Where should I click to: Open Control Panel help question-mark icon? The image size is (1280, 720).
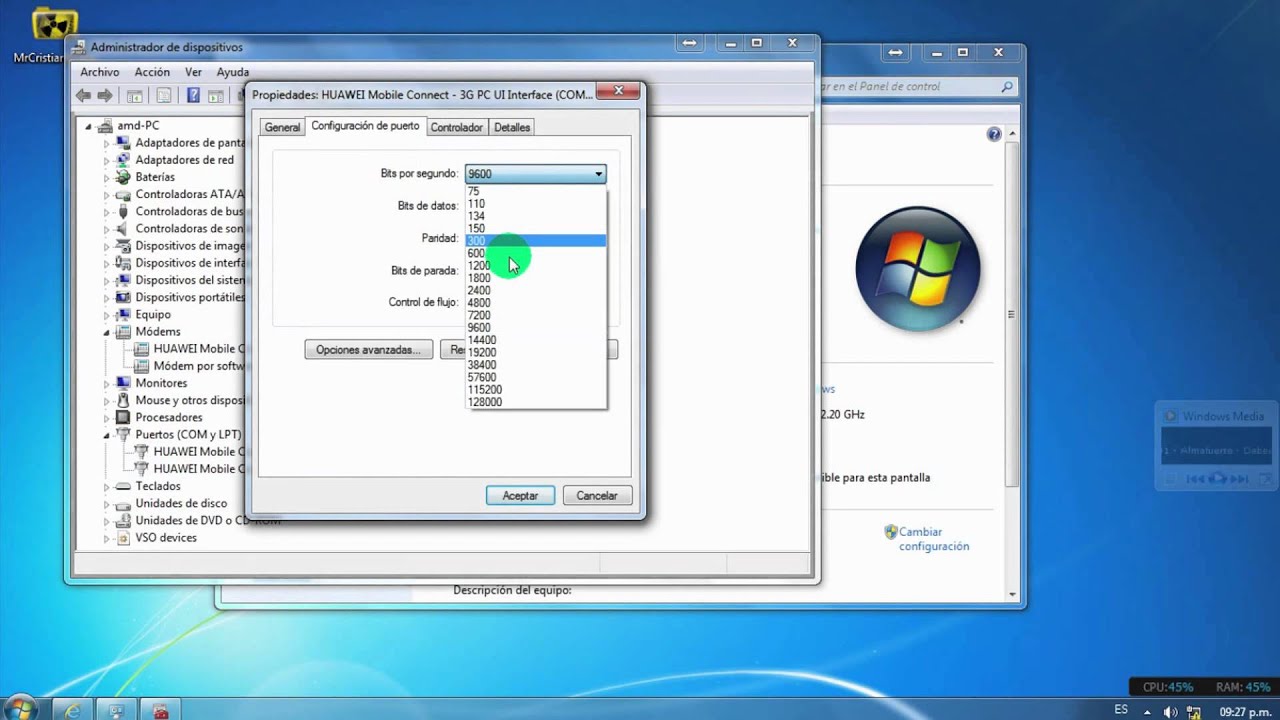pyautogui.click(x=994, y=134)
